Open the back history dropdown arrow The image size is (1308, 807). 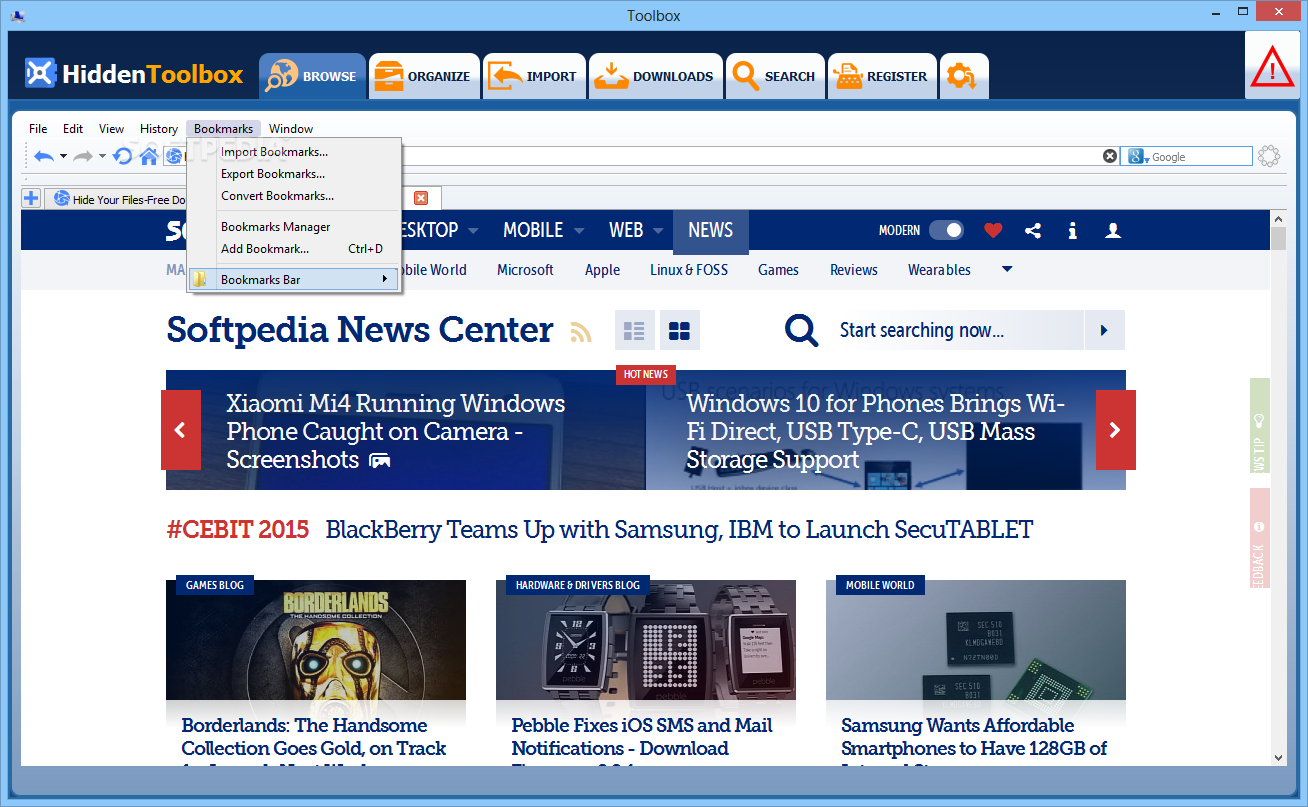(x=63, y=156)
